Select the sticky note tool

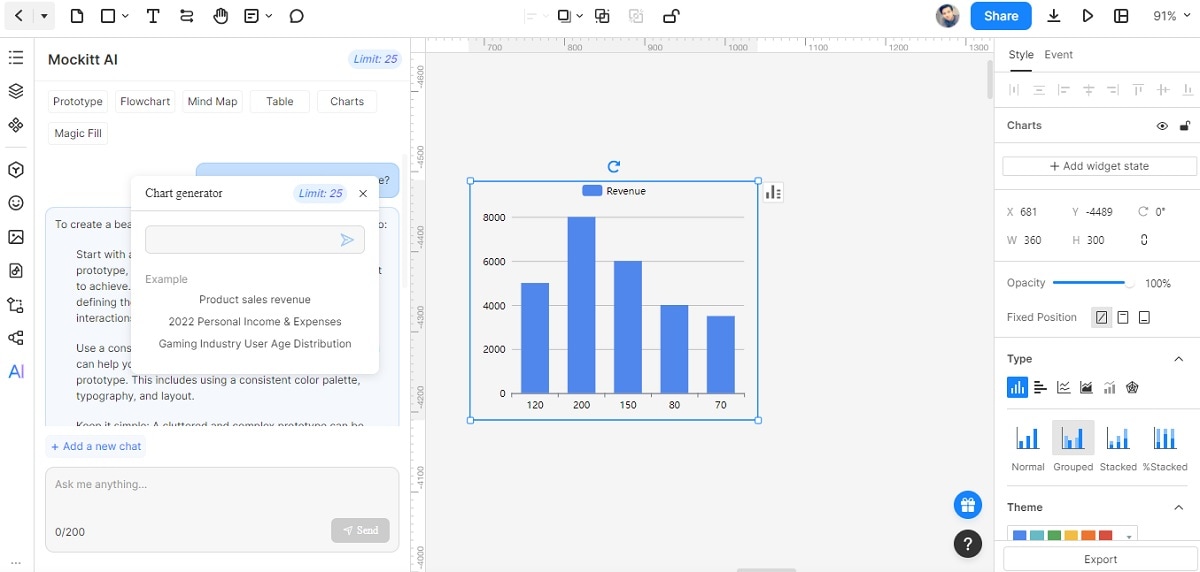[x=251, y=16]
